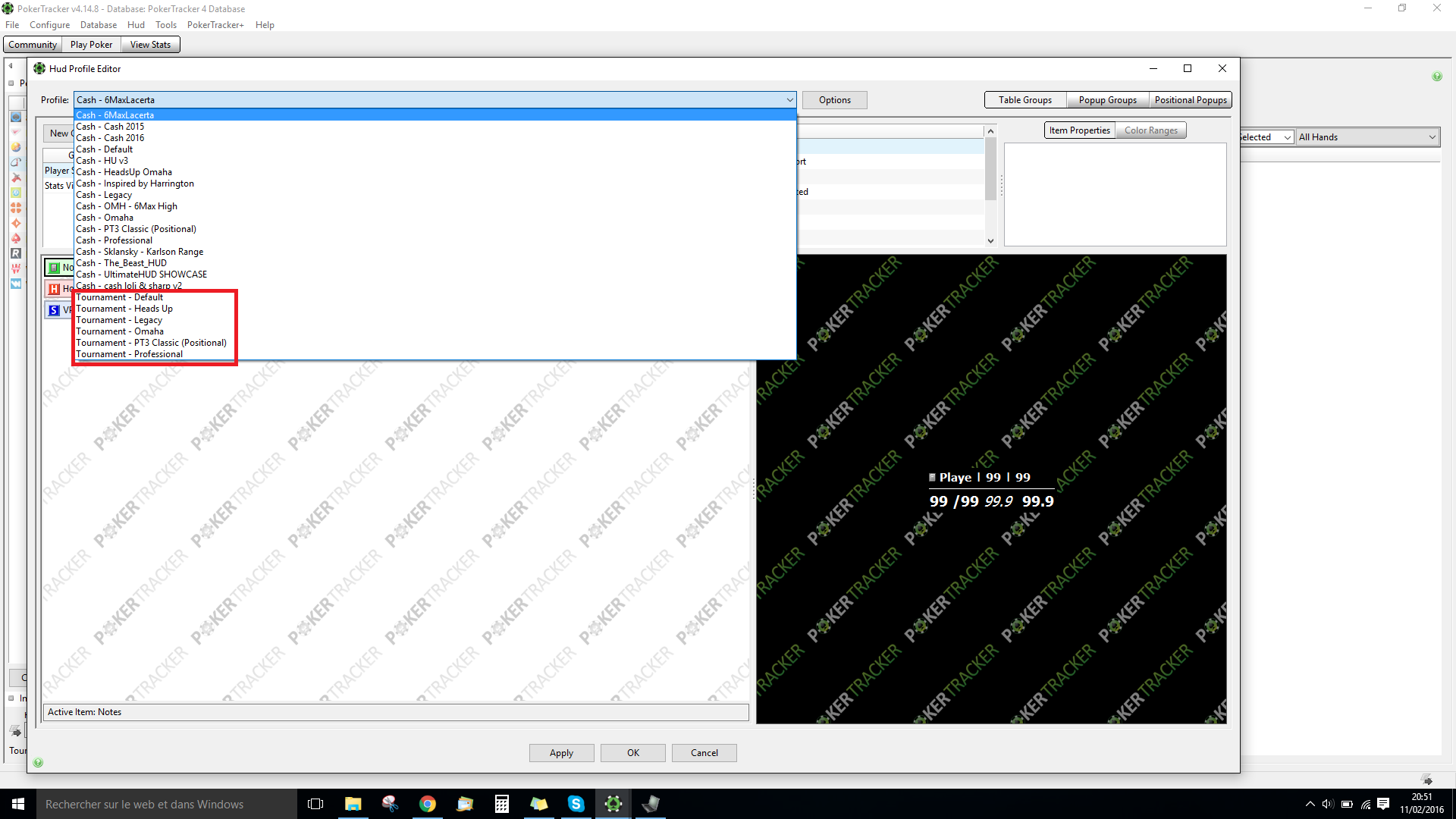Open Sticky Notes from the taskbar
Screen dimensions: 1456x819
tap(539, 804)
